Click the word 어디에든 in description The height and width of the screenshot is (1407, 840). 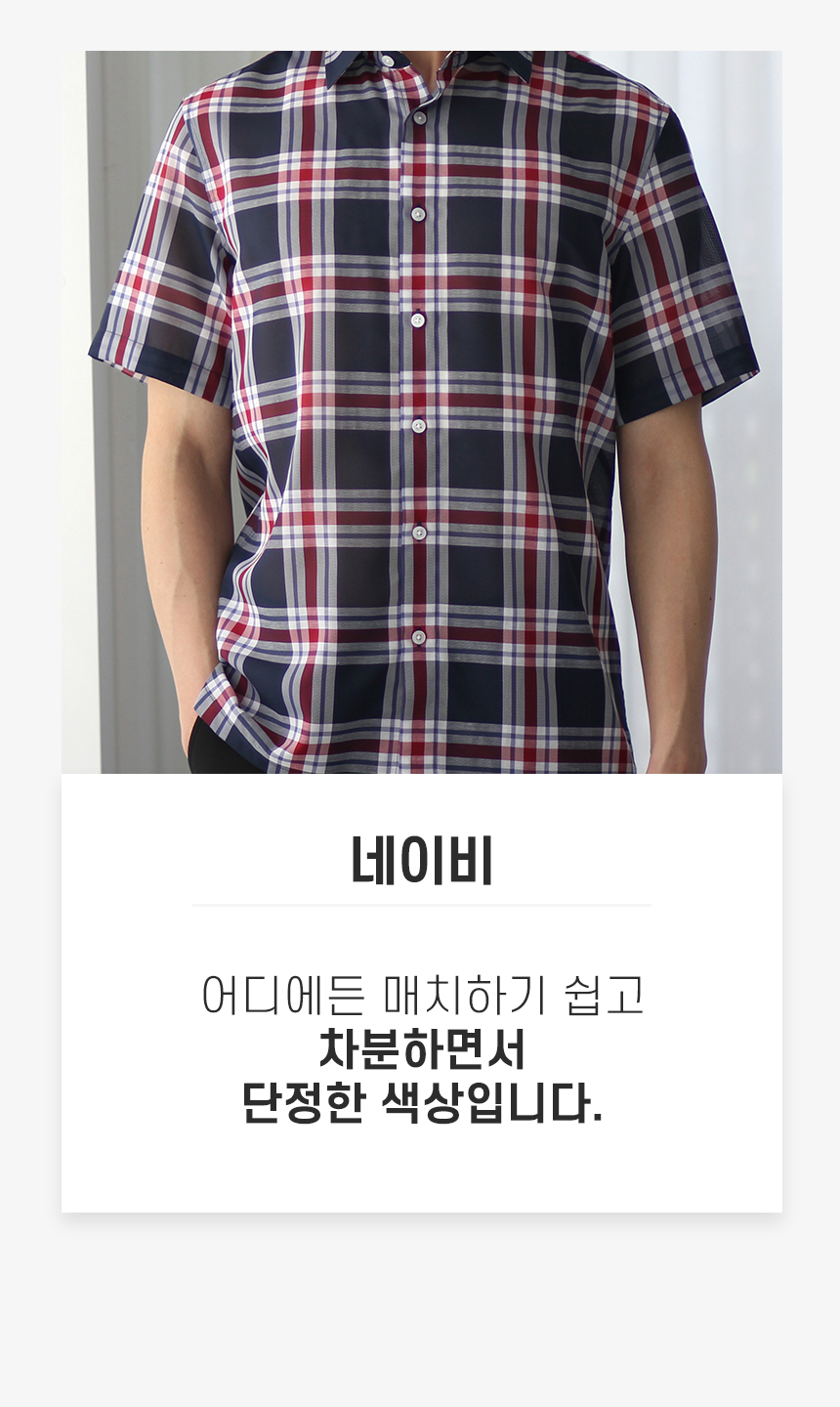[x=283, y=995]
